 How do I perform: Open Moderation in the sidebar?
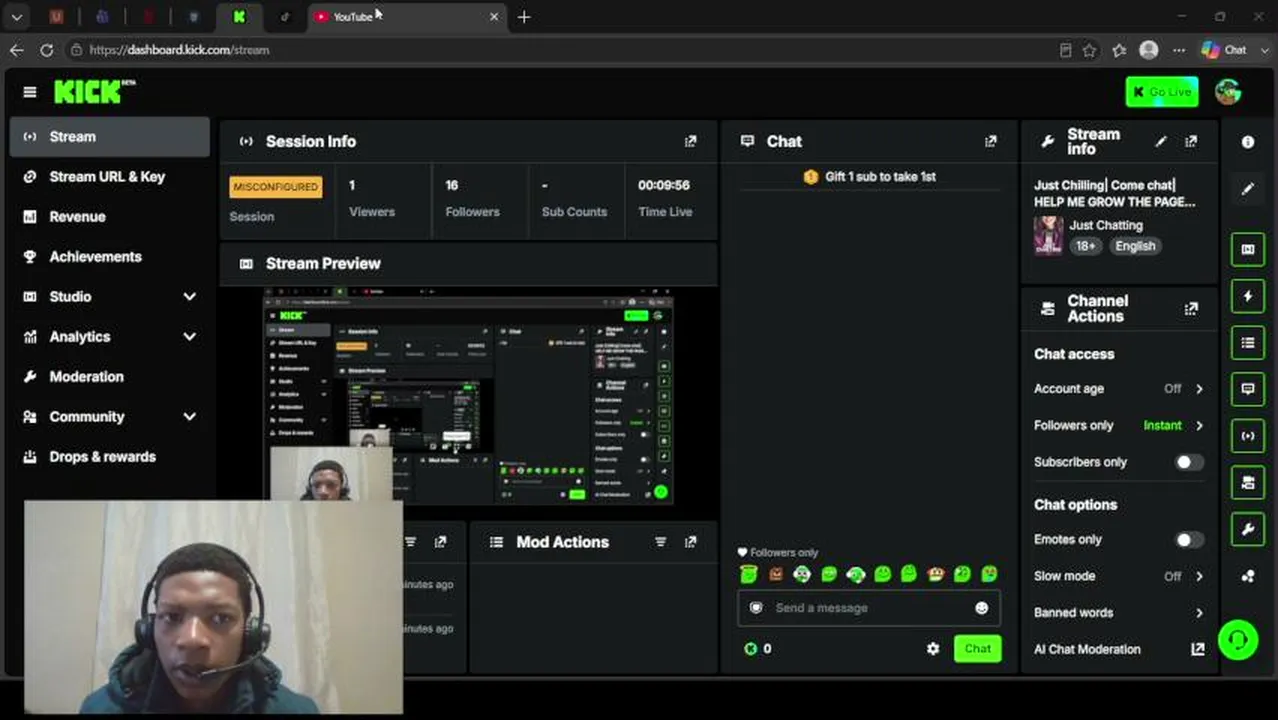click(110, 377)
